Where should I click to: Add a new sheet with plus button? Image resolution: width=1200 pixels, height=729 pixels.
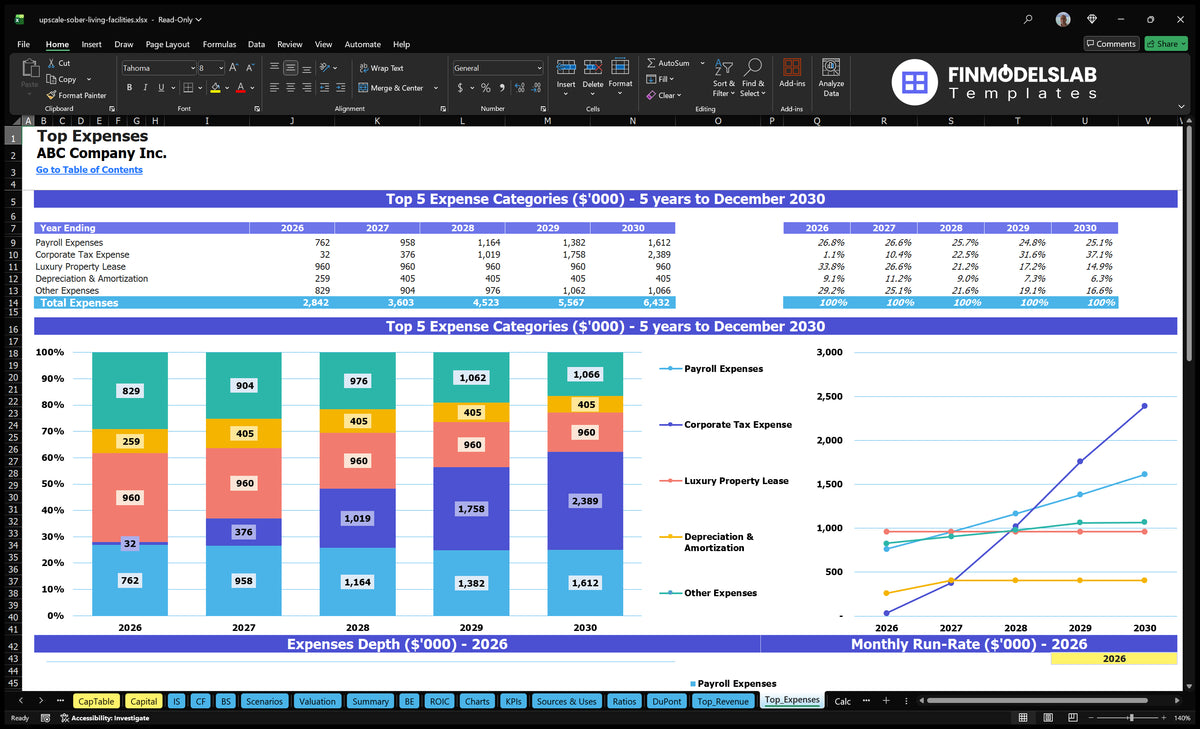[885, 701]
